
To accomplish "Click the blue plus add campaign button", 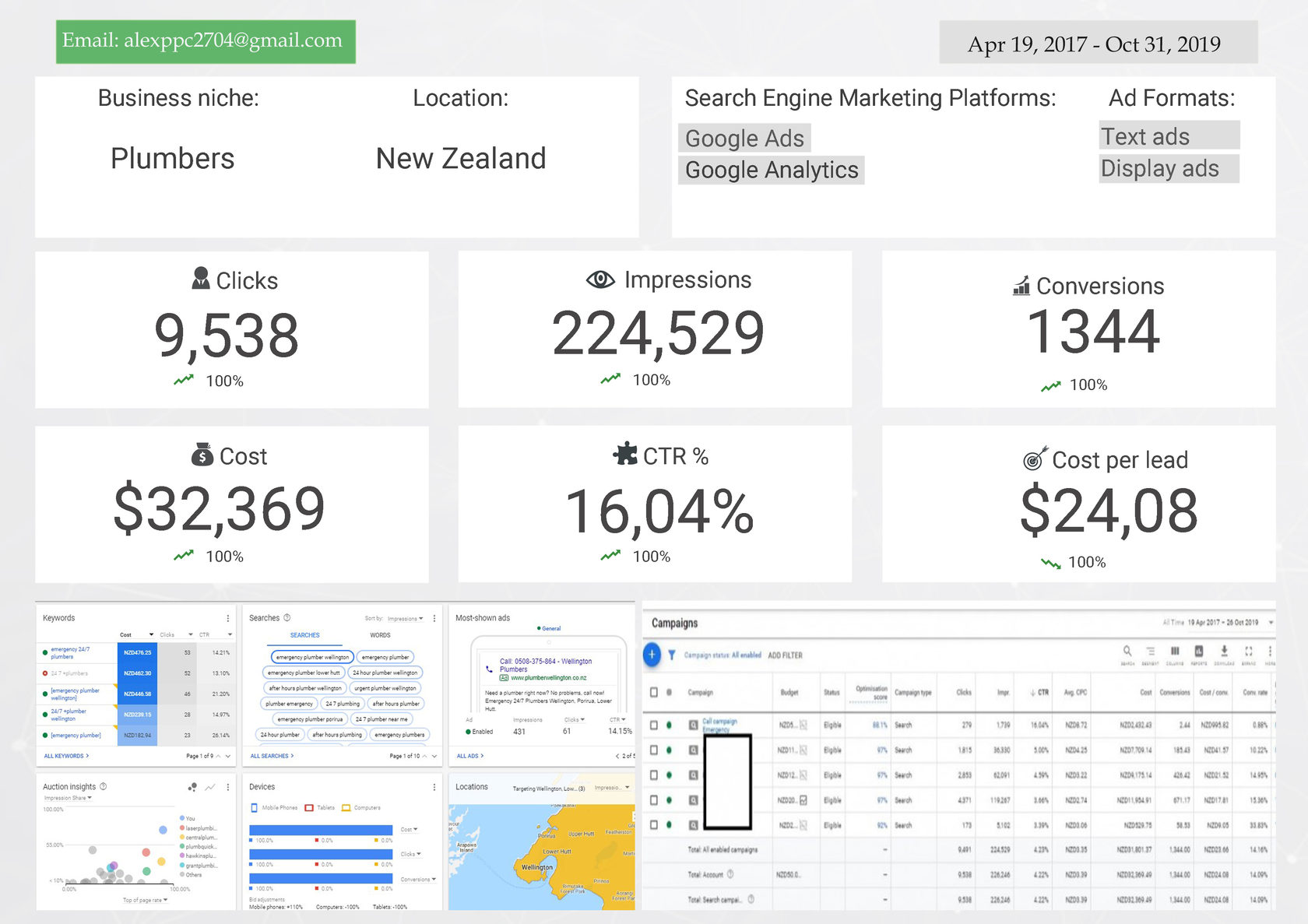I will (x=652, y=655).
